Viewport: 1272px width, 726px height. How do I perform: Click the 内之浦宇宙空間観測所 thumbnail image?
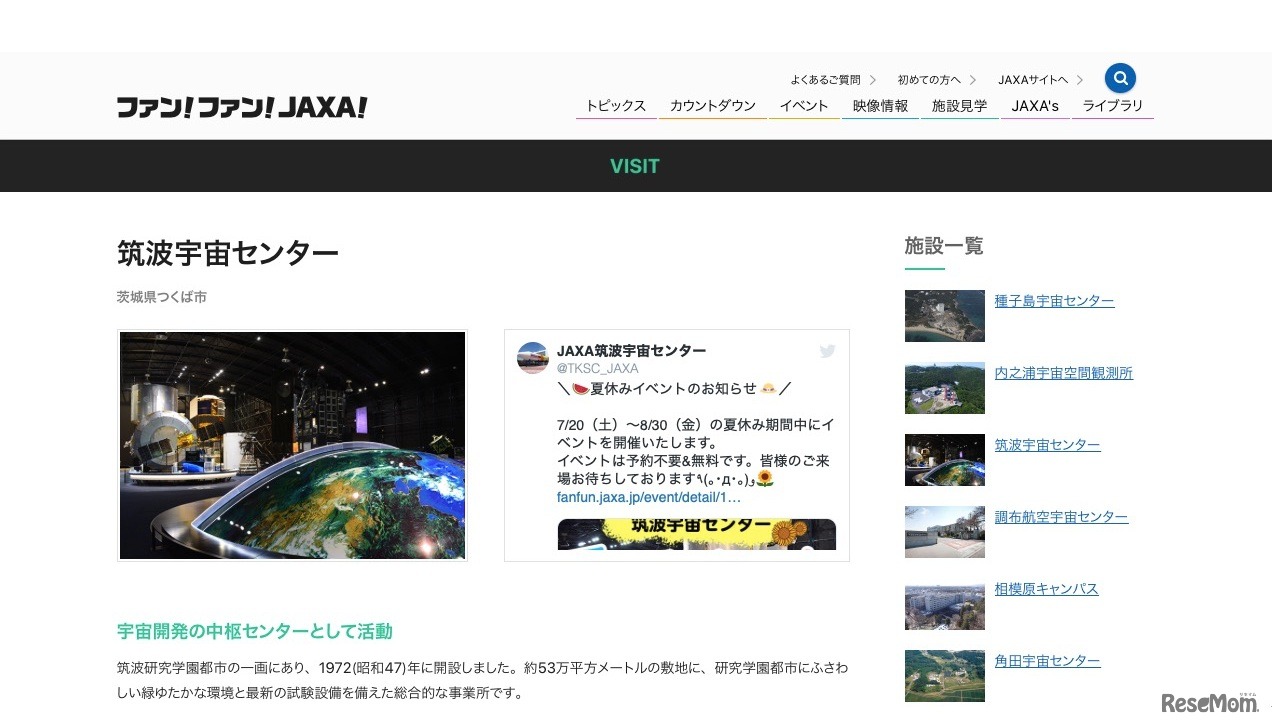pyautogui.click(x=944, y=387)
